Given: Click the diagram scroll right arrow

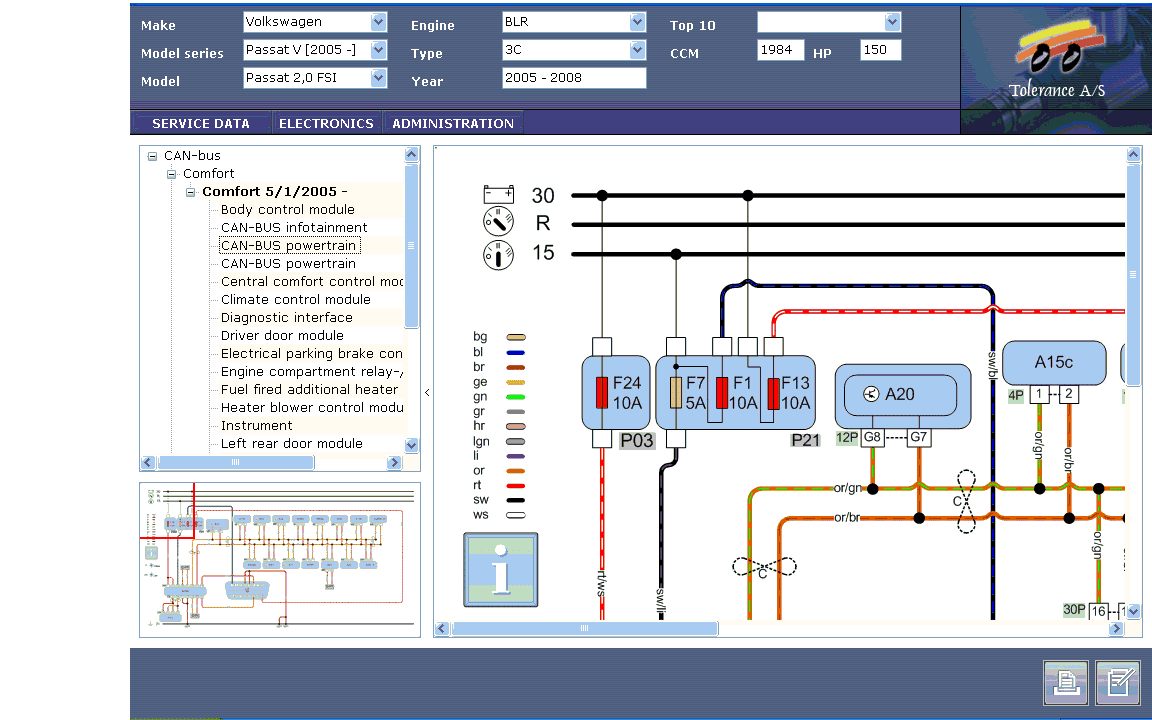Looking at the screenshot, I should point(1117,628).
